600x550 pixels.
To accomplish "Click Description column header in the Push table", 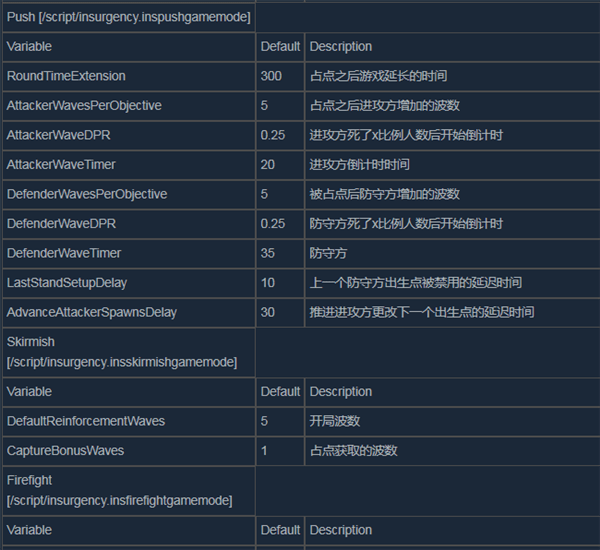I will (x=341, y=47).
